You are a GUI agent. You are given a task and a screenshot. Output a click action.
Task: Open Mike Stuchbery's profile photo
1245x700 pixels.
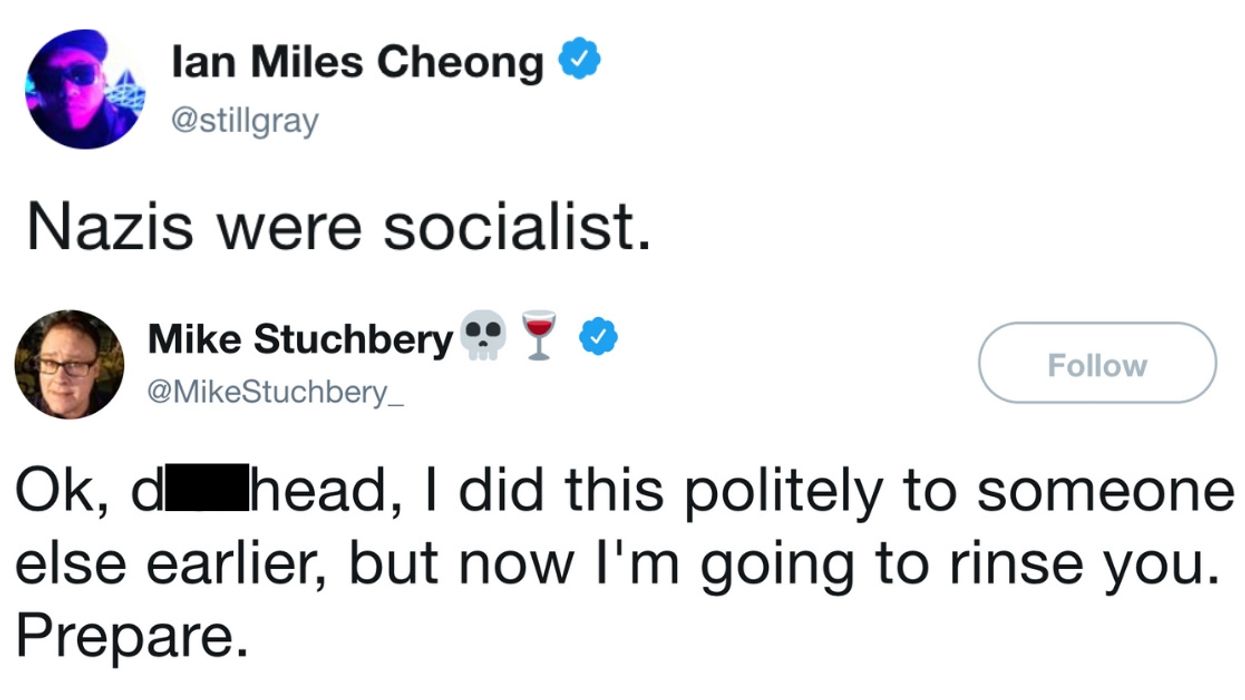click(x=68, y=364)
